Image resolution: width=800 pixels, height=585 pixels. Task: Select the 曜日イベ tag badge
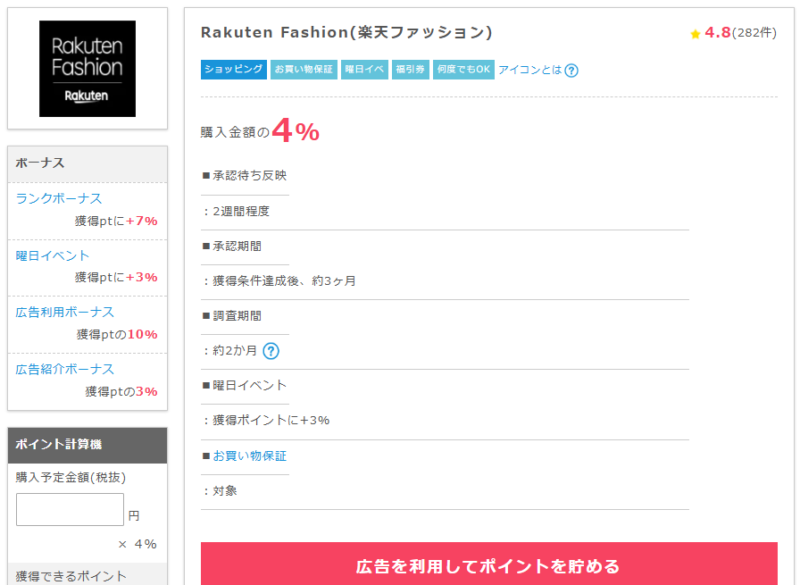[x=364, y=69]
